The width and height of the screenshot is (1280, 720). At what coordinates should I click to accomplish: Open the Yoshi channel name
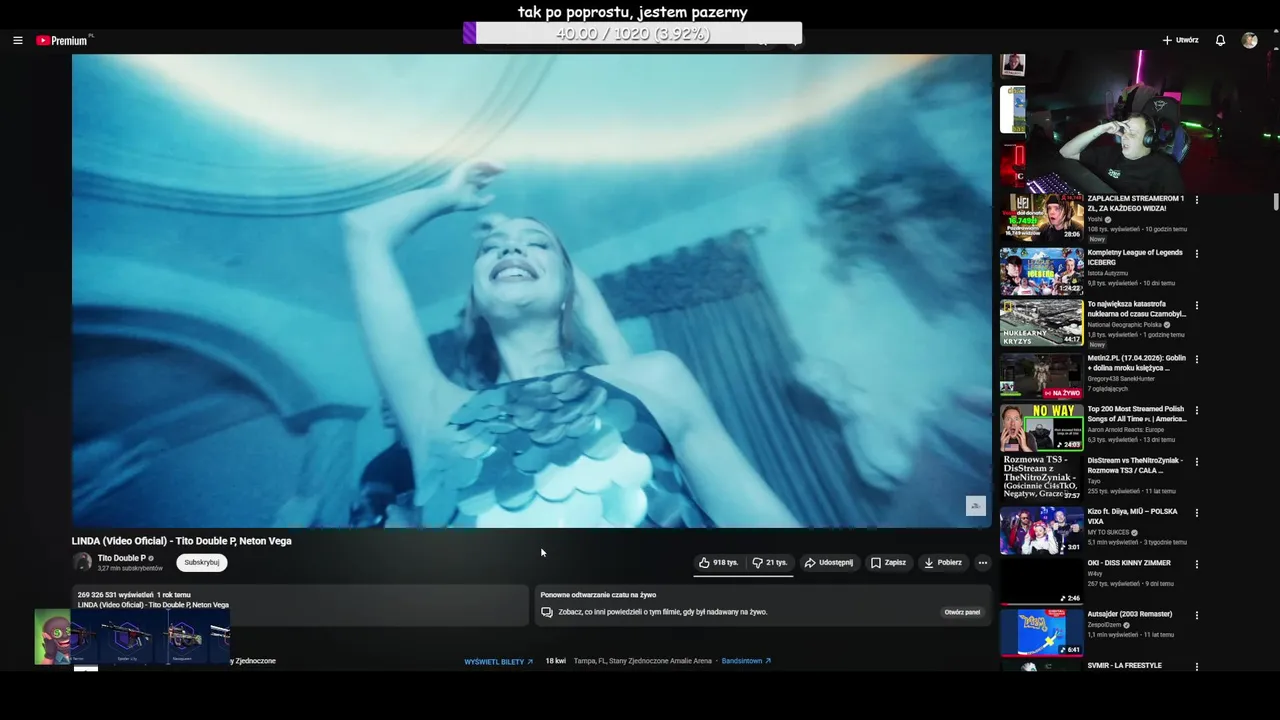pyautogui.click(x=1094, y=219)
